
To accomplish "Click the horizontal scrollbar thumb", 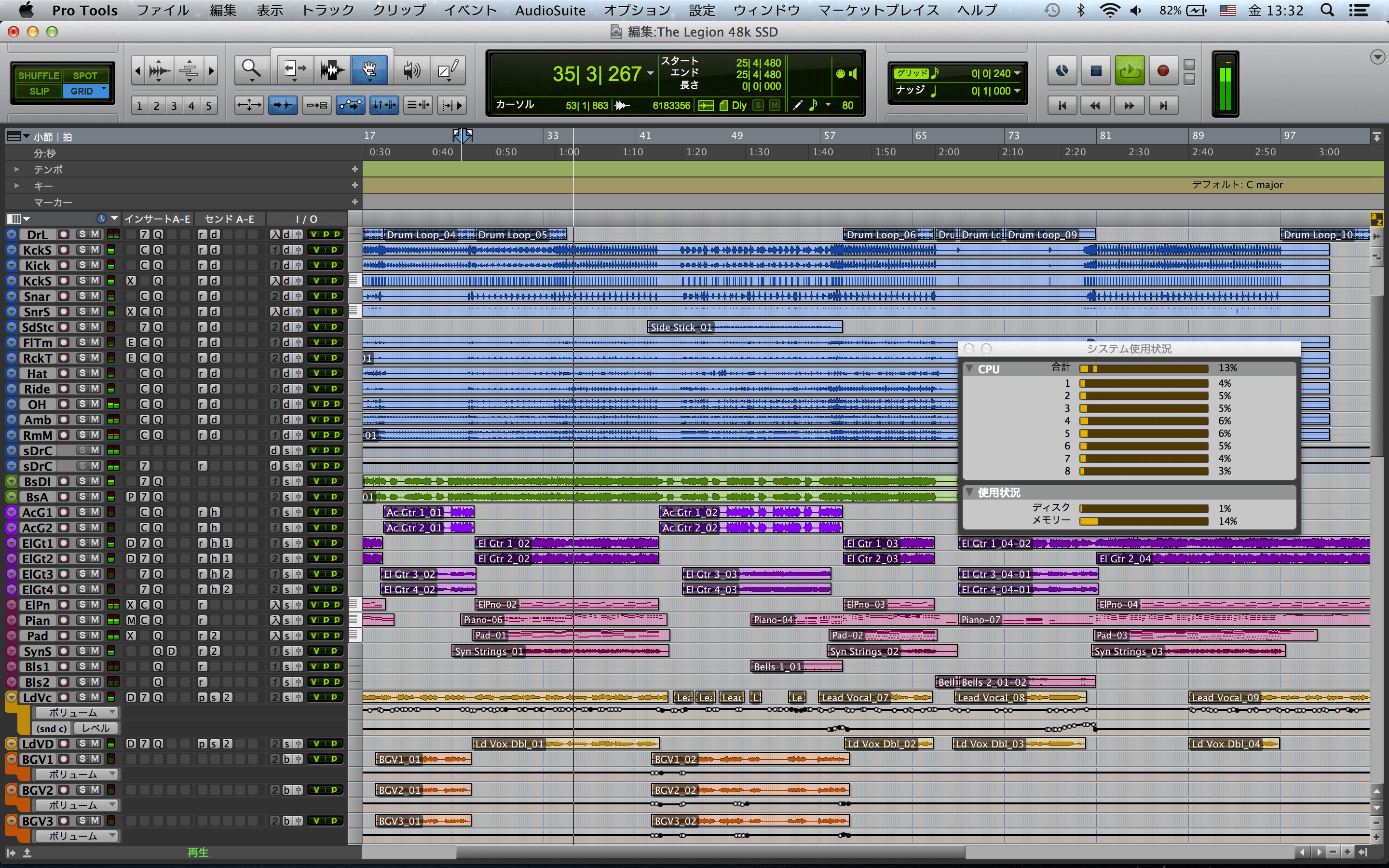I will pyautogui.click(x=710, y=853).
